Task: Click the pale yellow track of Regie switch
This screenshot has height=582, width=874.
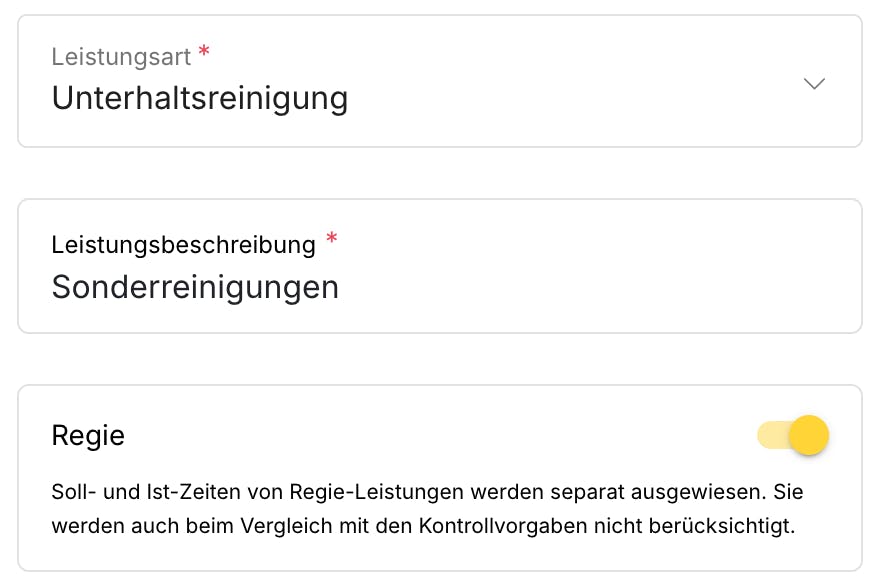Action: point(771,435)
